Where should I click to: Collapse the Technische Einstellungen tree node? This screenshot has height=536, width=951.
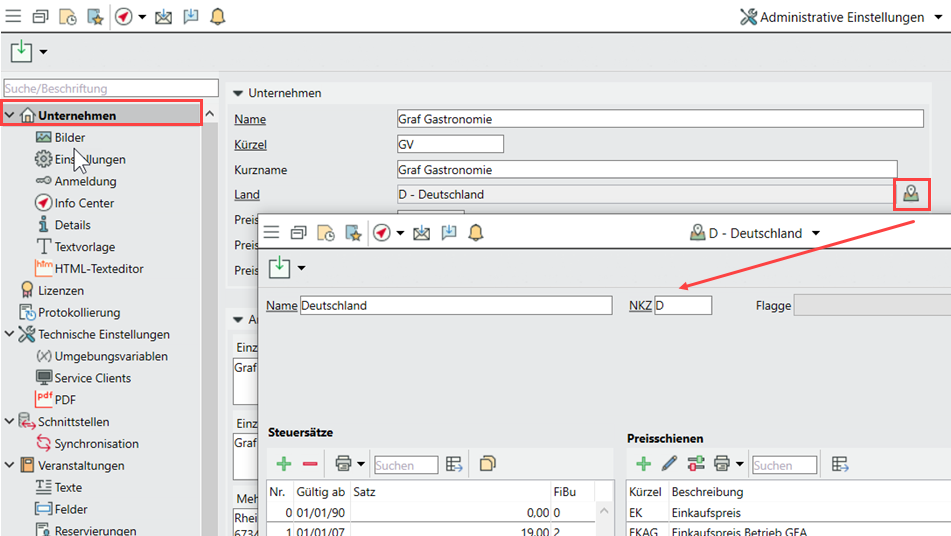[x=10, y=335]
